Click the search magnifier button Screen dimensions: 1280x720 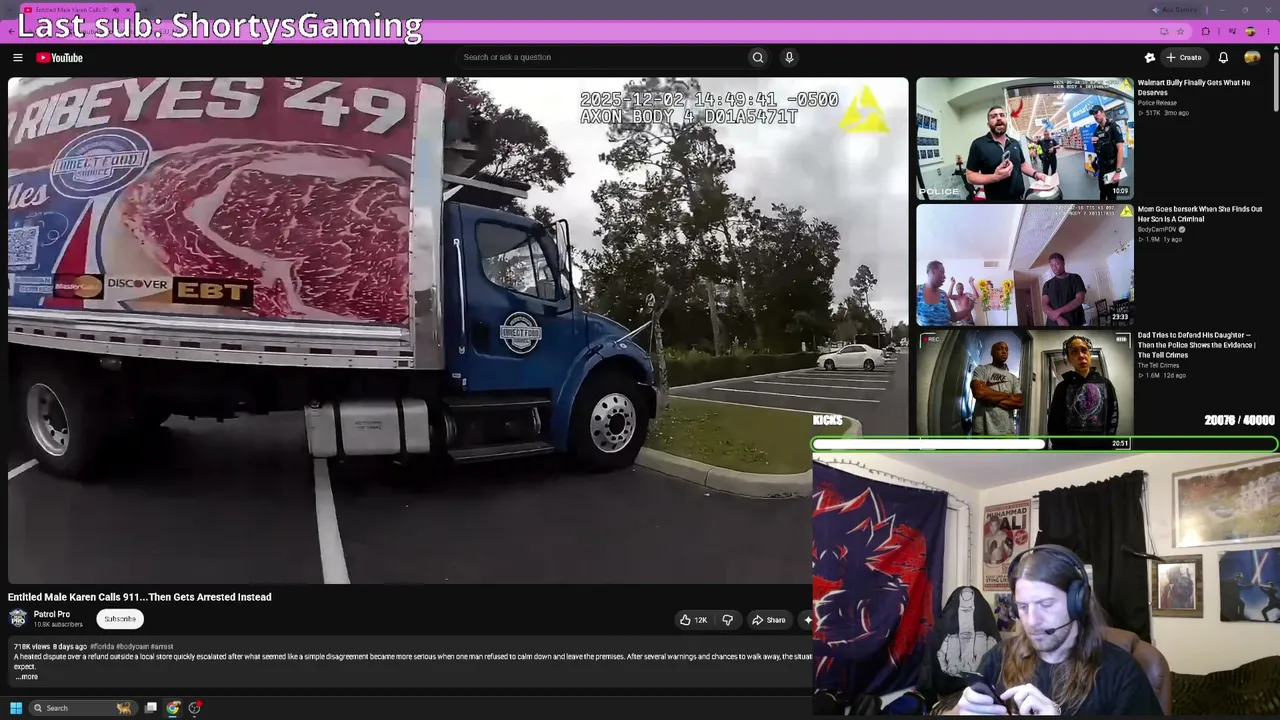(x=758, y=57)
